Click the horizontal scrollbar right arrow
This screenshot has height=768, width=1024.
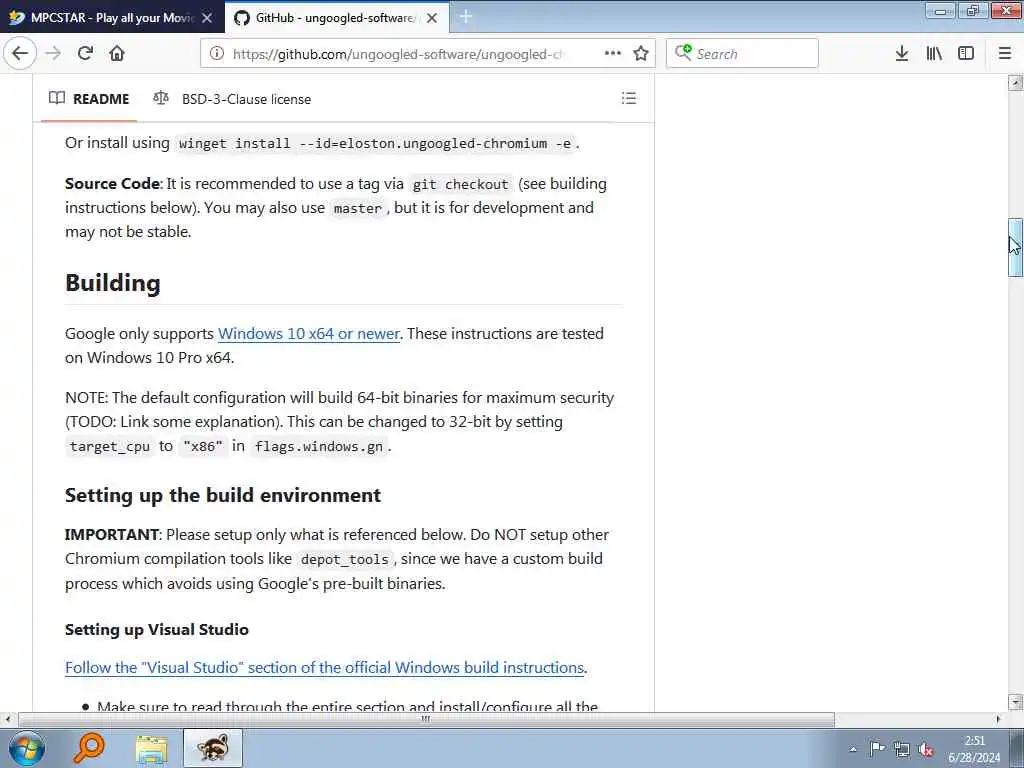point(999,720)
